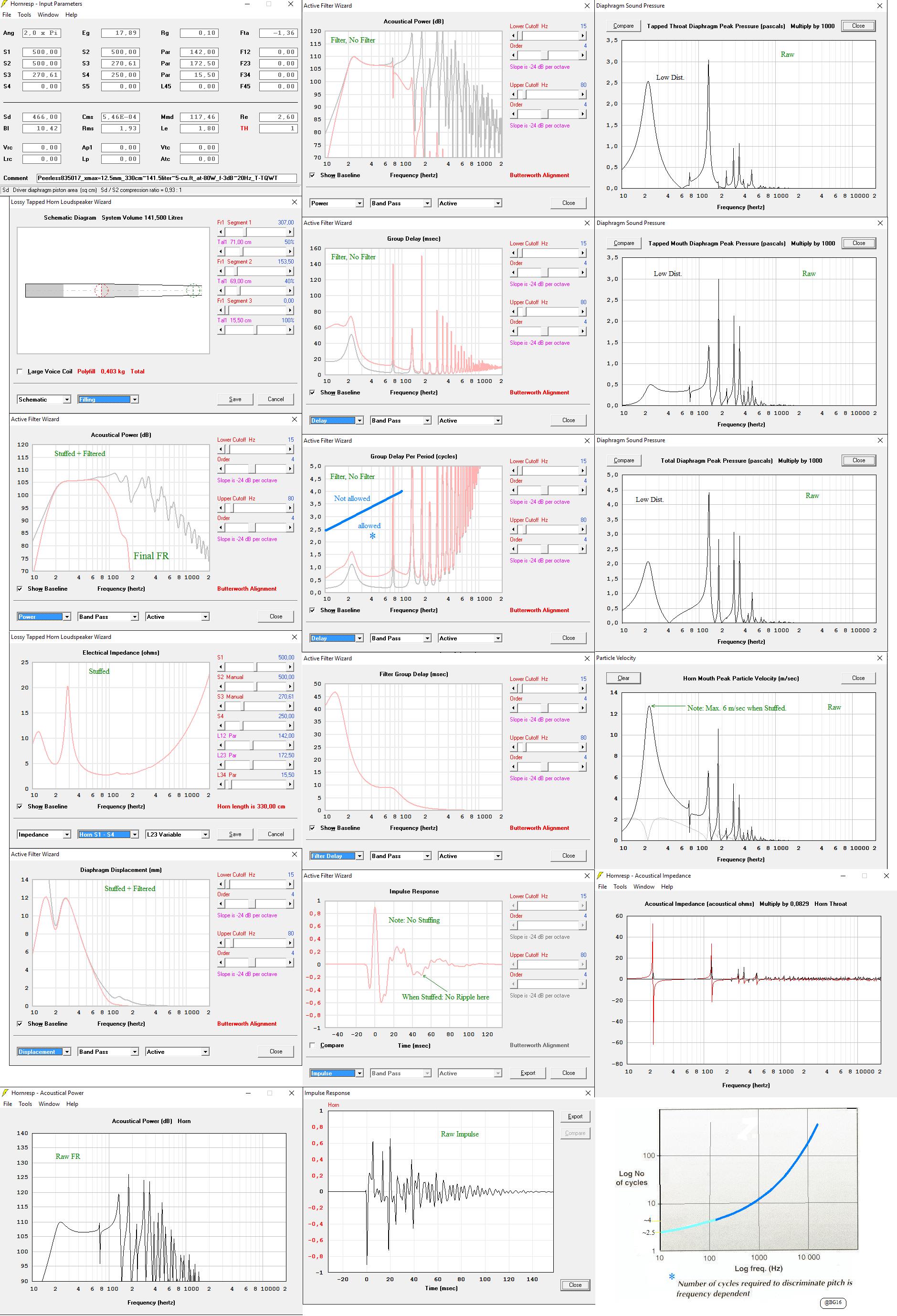
Task: Open the Displacement dropdown
Action: 44,1051
